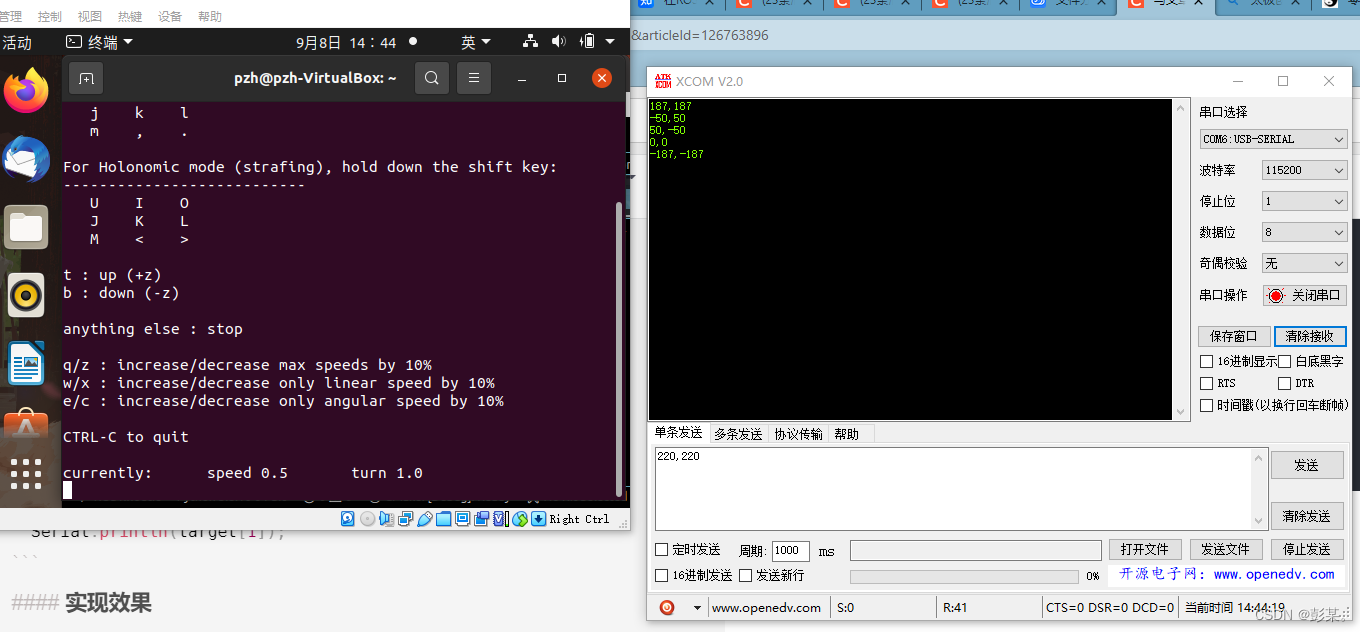Enable 发送新行 send newline checkbox
The image size is (1360, 632).
pyautogui.click(x=745, y=575)
